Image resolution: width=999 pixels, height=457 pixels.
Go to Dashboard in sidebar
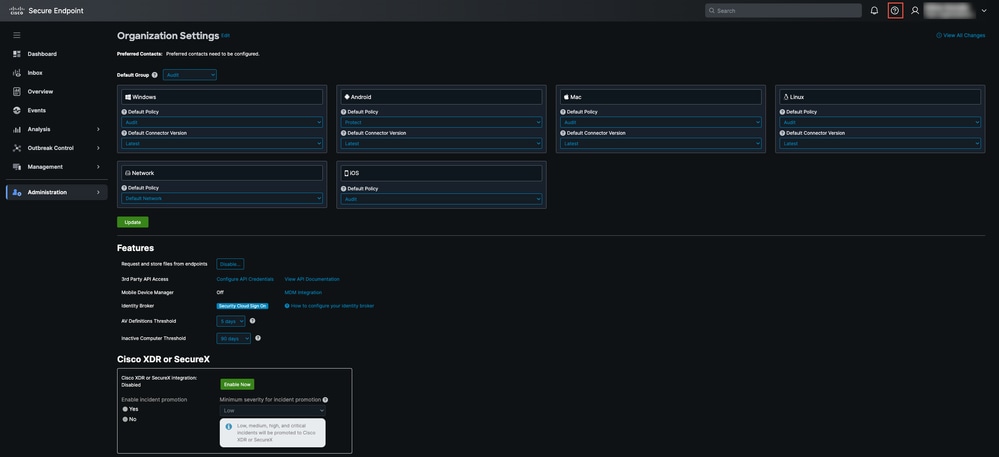pos(42,54)
